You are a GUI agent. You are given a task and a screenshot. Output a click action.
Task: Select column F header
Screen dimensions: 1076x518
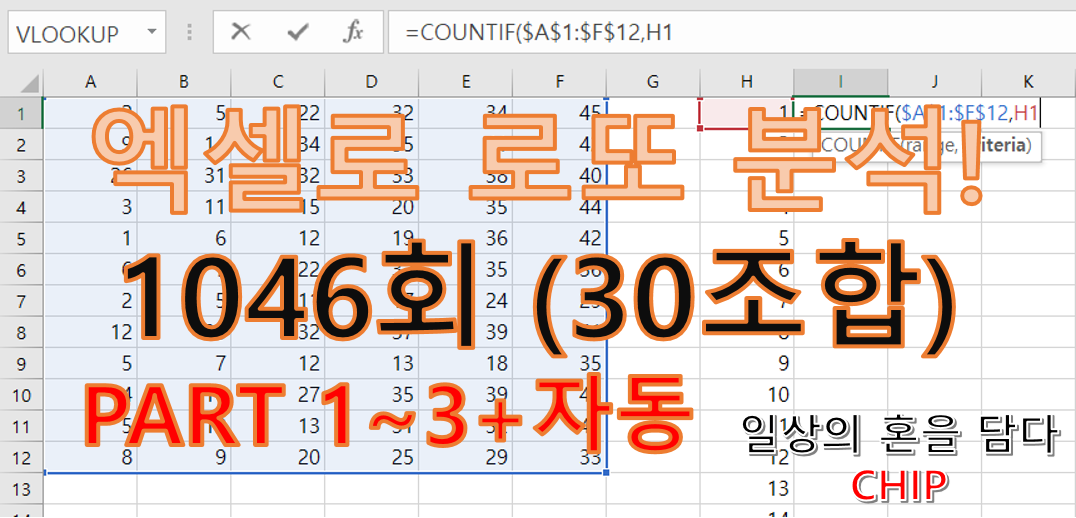(x=559, y=82)
